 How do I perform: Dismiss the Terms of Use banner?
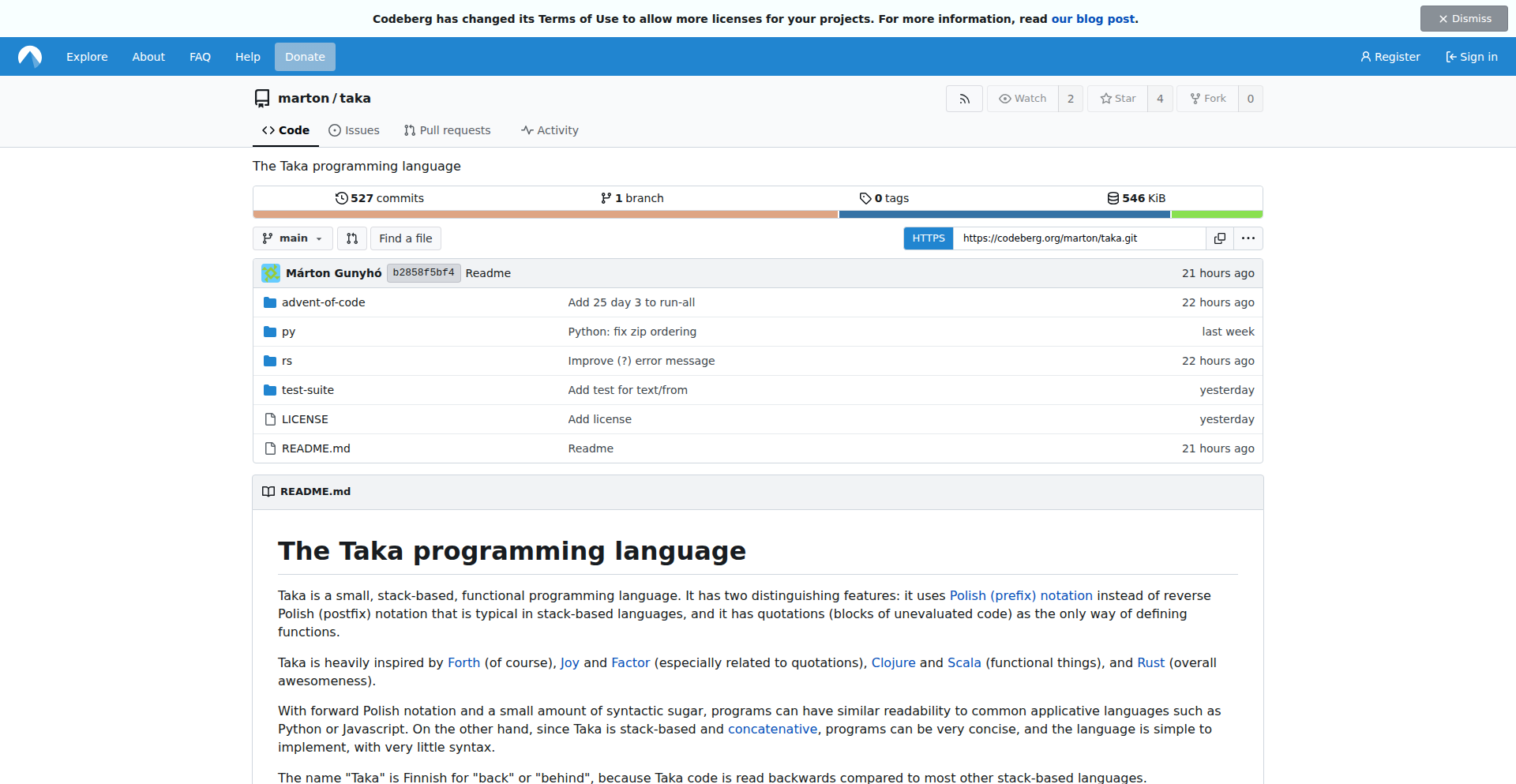tap(1463, 19)
